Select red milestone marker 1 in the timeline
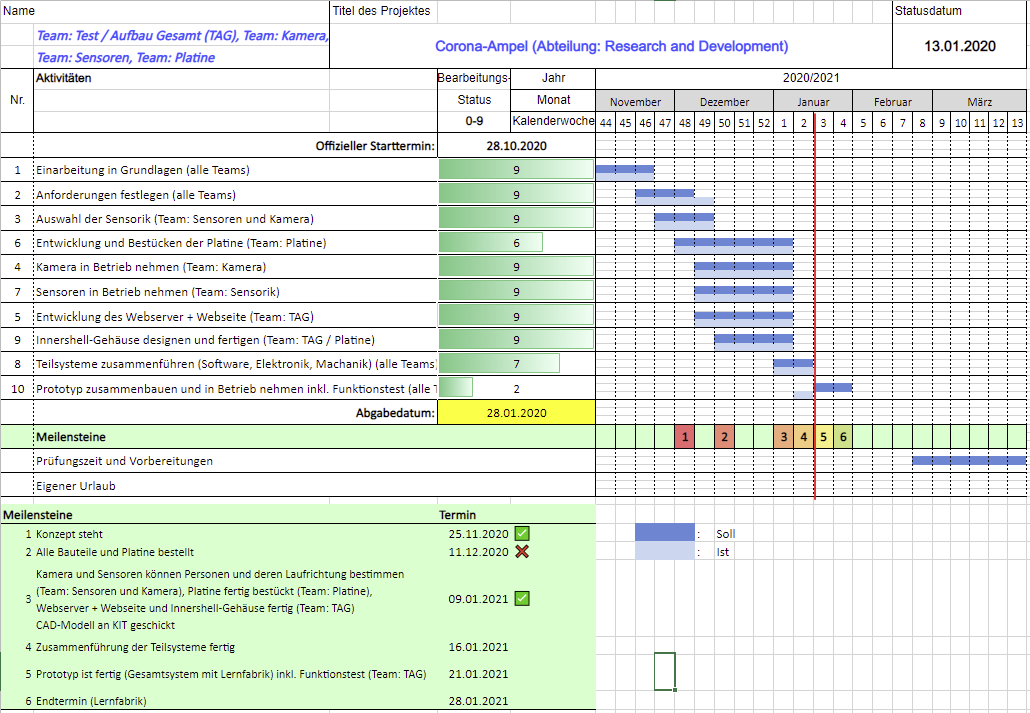Viewport: 1030px width, 713px height. tap(684, 437)
